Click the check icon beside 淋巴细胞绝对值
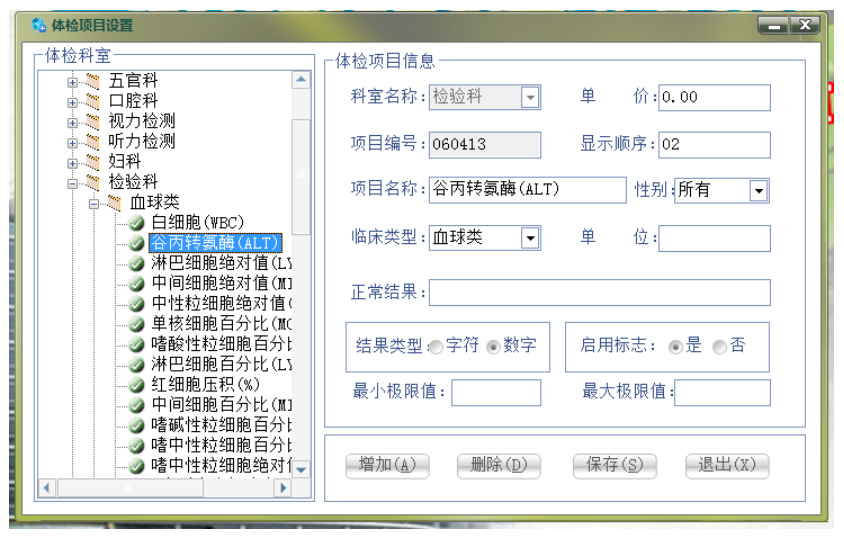The width and height of the screenshot is (844, 536). coord(137,264)
